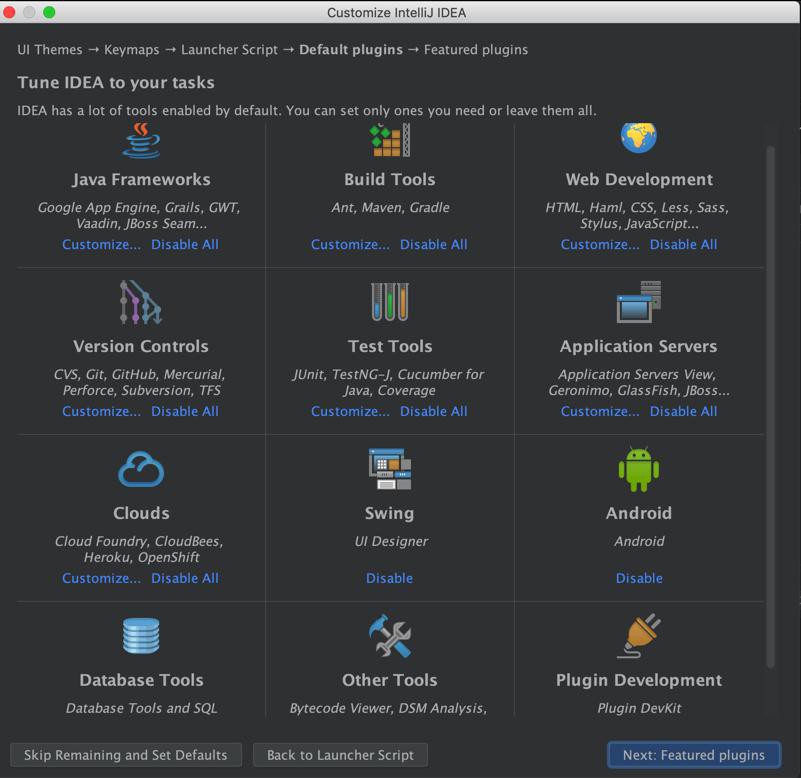Image resolution: width=801 pixels, height=778 pixels.
Task: Click 'Plugin DevKit' description text
Action: (x=639, y=708)
